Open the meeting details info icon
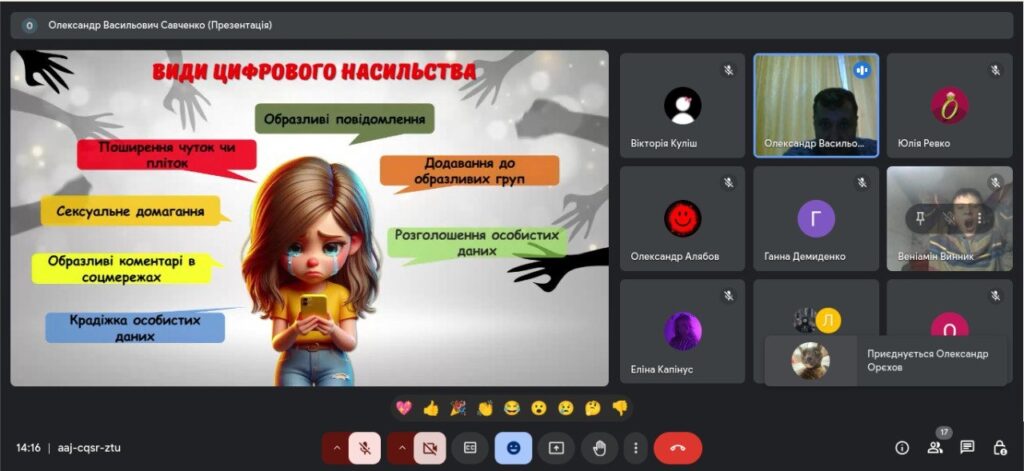 903,447
